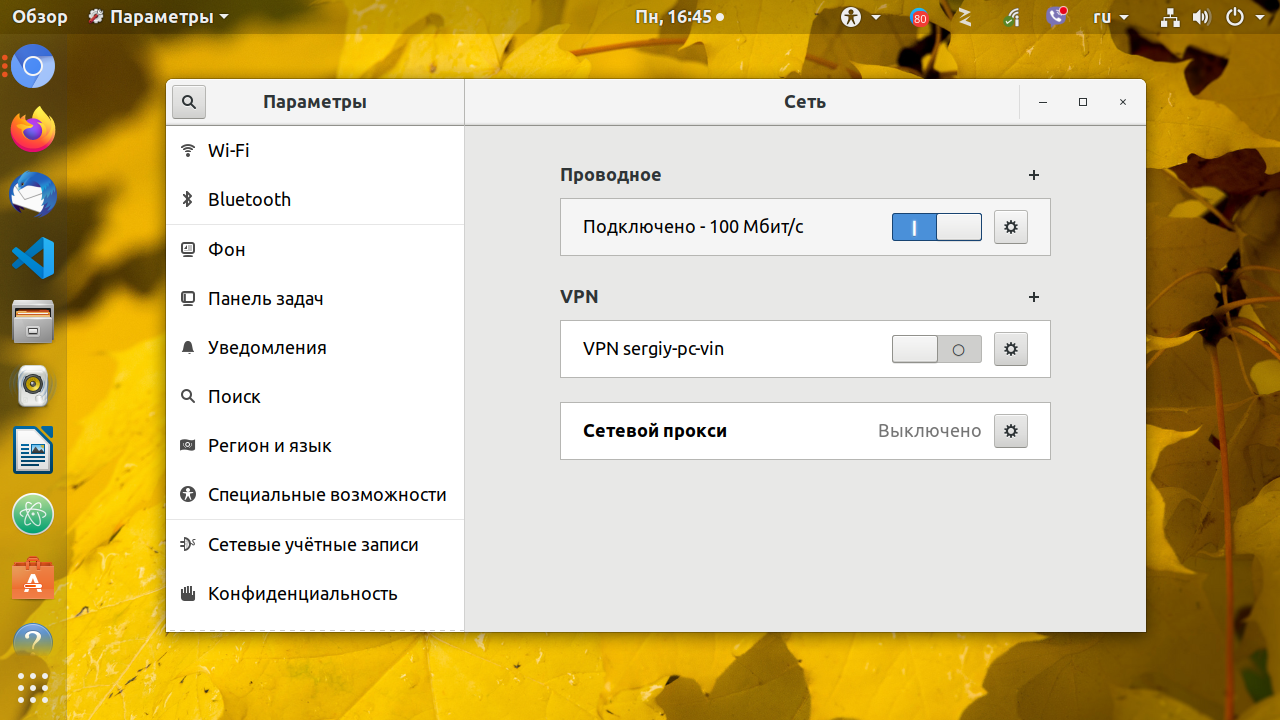
Task: Open Ubuntu Software from the dock
Action: [x=33, y=578]
